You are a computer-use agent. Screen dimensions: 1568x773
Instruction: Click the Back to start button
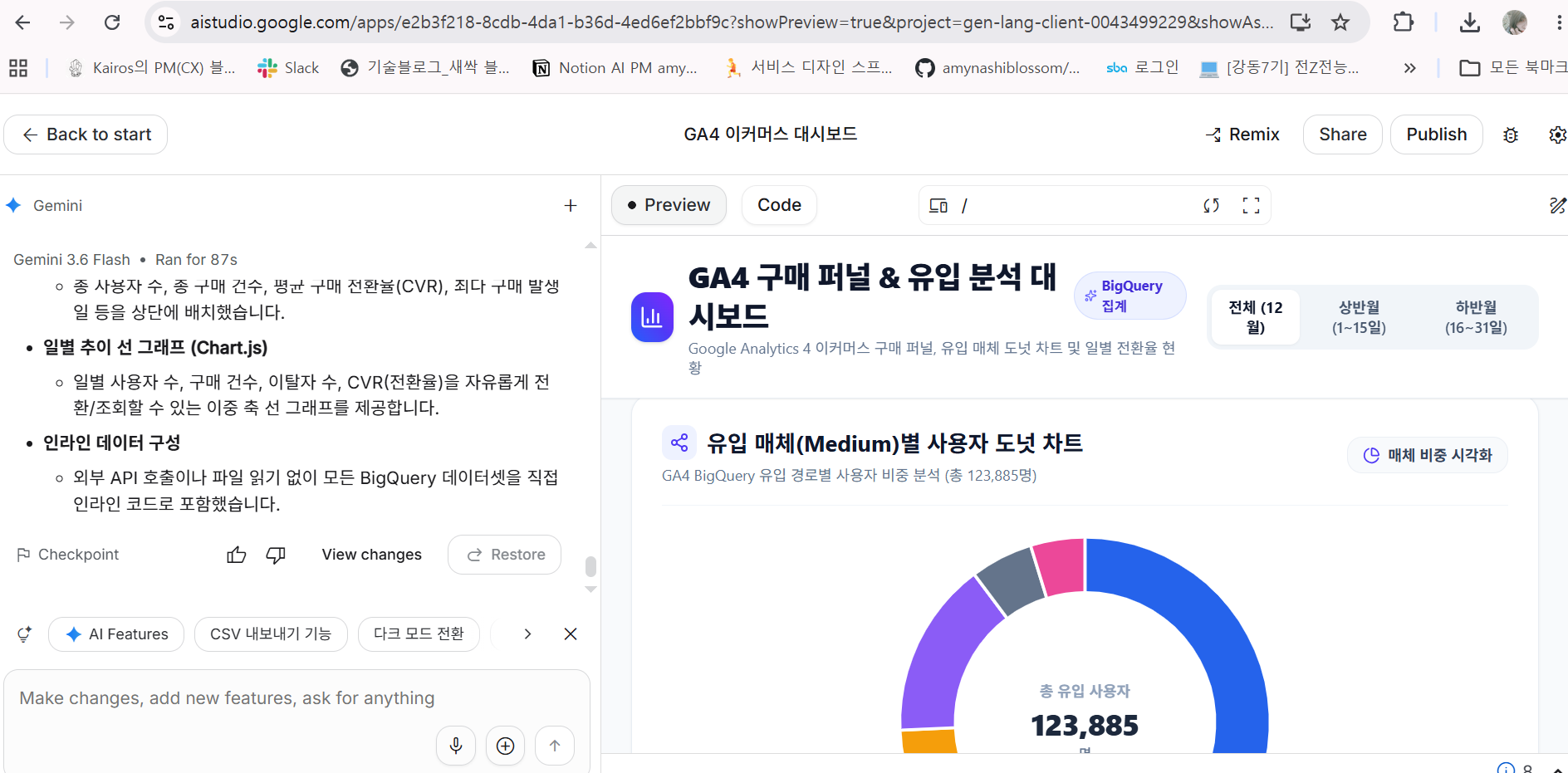(x=86, y=135)
